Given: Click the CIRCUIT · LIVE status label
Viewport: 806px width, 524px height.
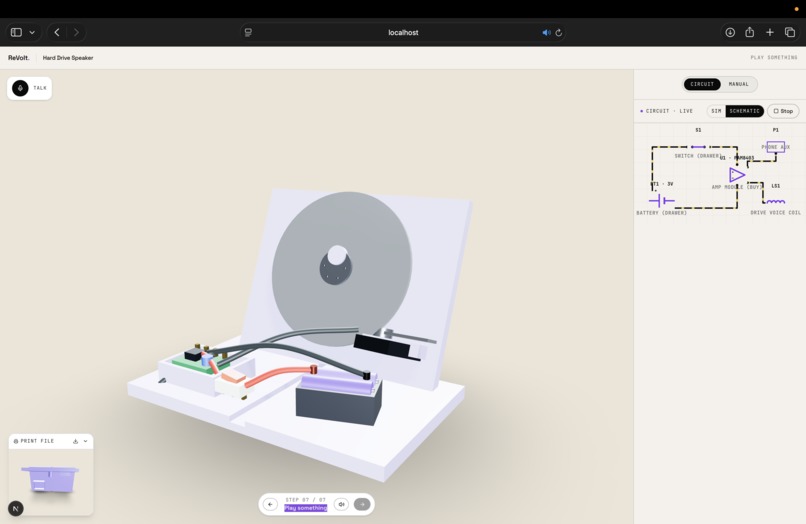Looking at the screenshot, I should pyautogui.click(x=667, y=111).
